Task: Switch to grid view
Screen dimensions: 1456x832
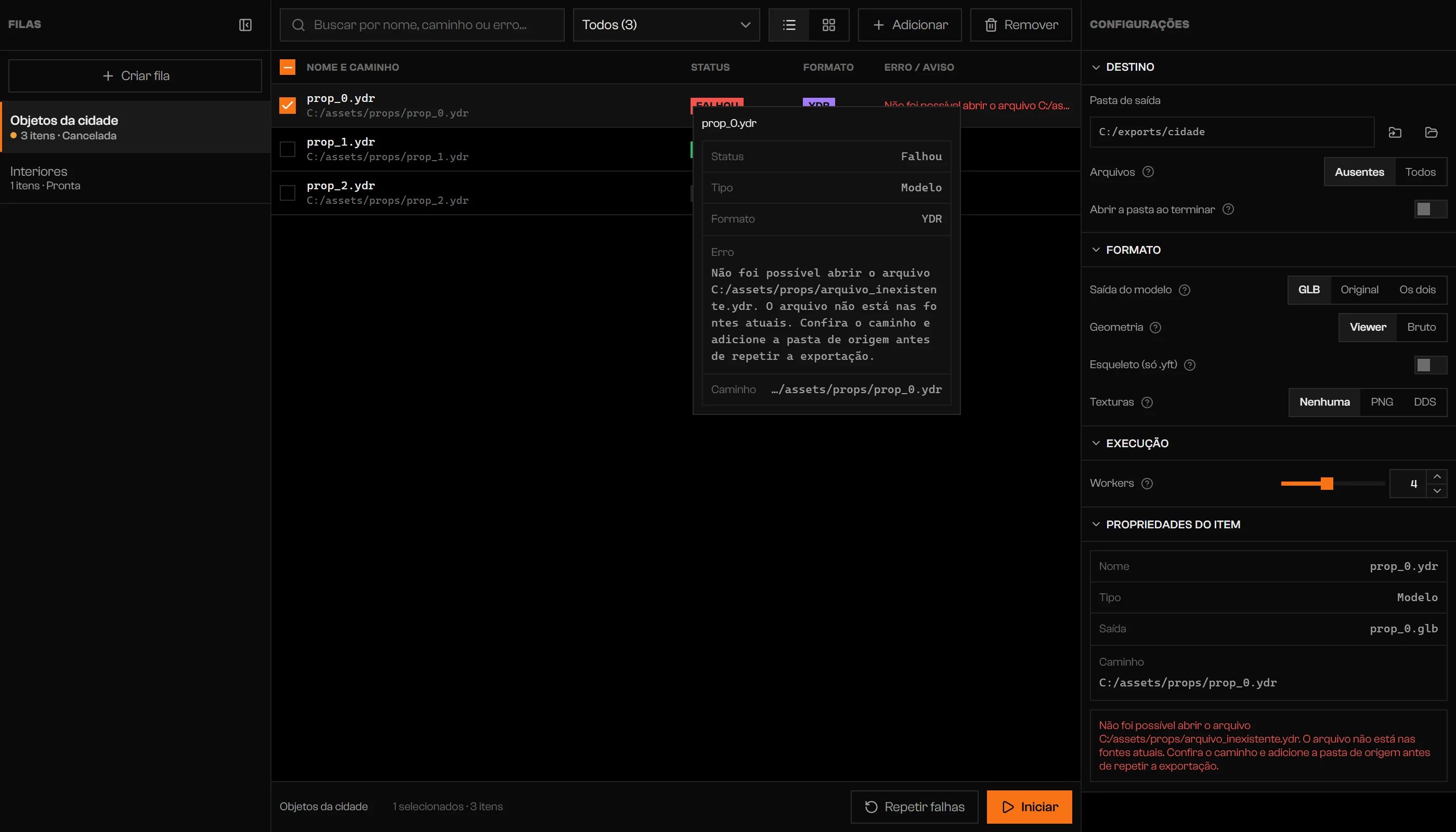Action: [x=828, y=24]
